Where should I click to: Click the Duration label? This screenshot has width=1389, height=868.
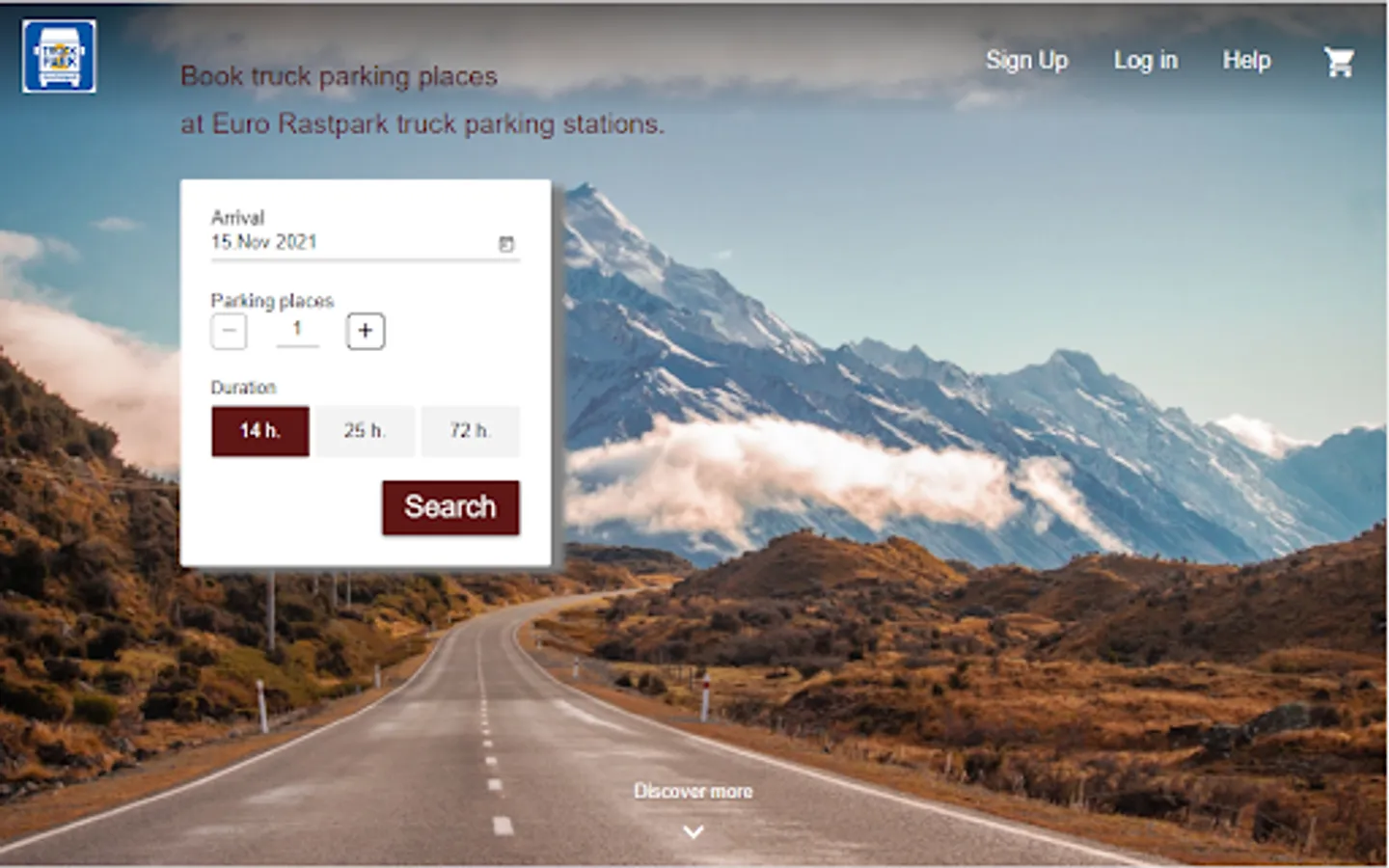[x=243, y=388]
